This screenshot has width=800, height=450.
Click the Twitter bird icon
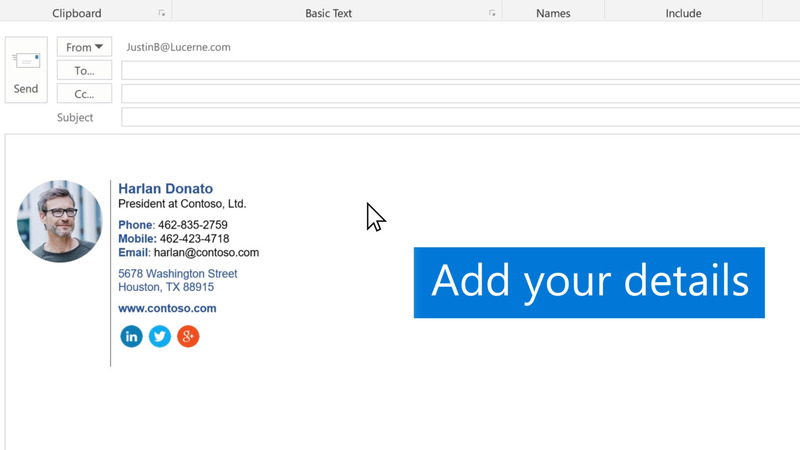click(x=160, y=337)
